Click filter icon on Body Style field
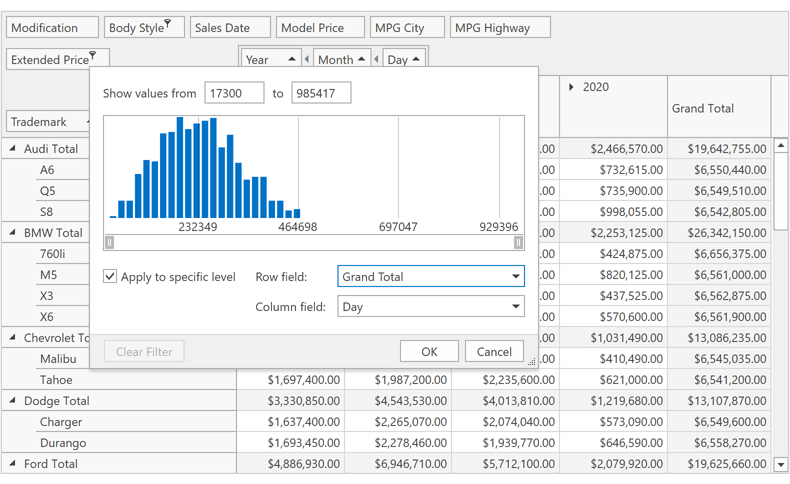 [168, 23]
